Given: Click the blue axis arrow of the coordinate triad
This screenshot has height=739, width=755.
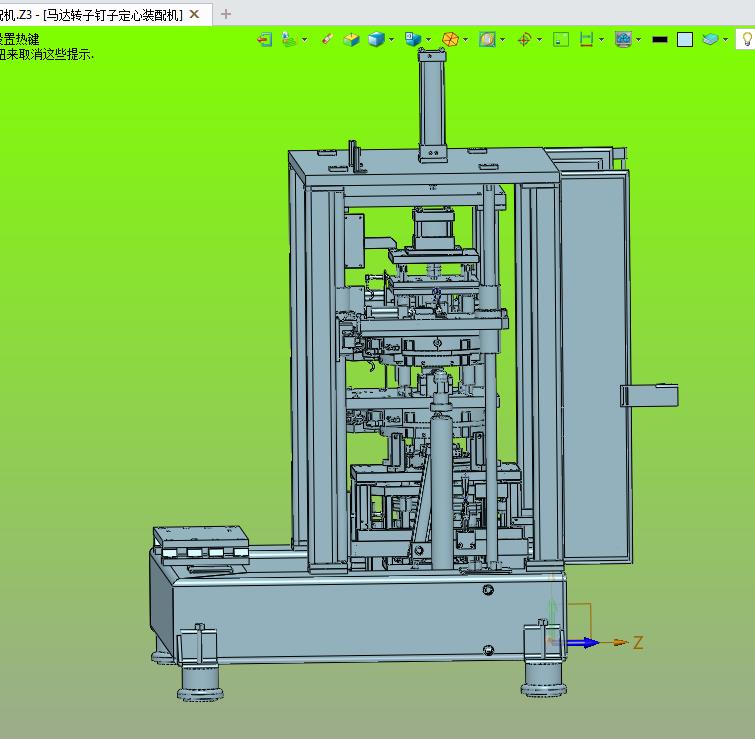Looking at the screenshot, I should coord(583,642).
